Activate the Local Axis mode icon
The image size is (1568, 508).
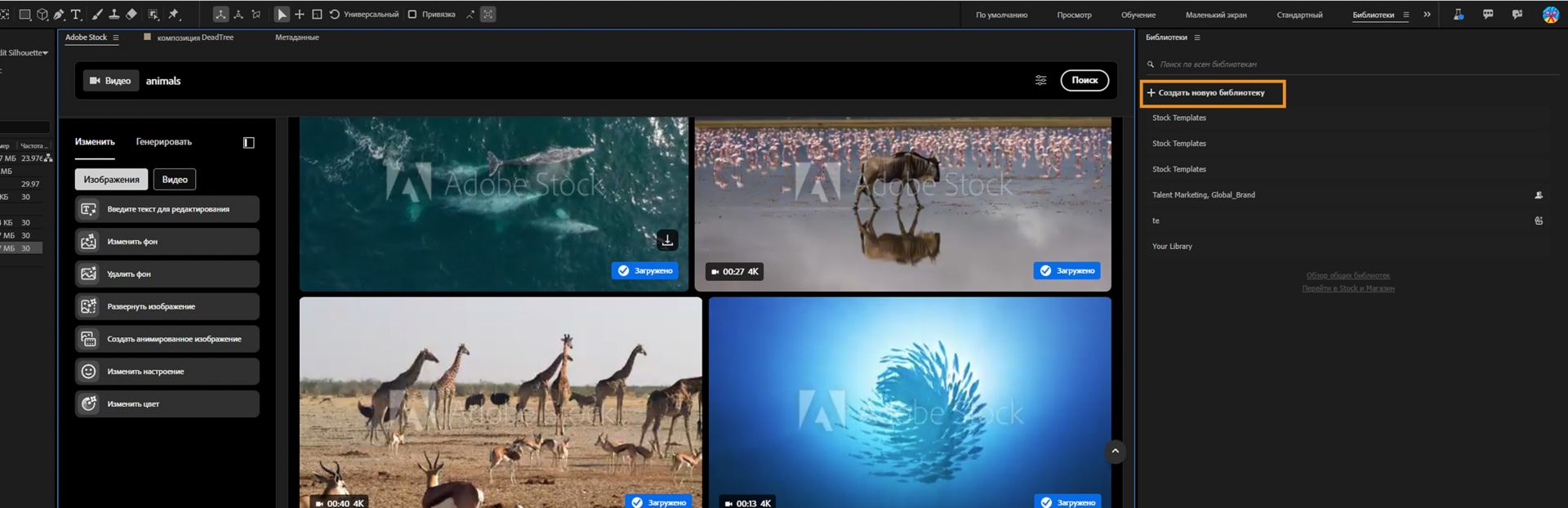[220, 15]
